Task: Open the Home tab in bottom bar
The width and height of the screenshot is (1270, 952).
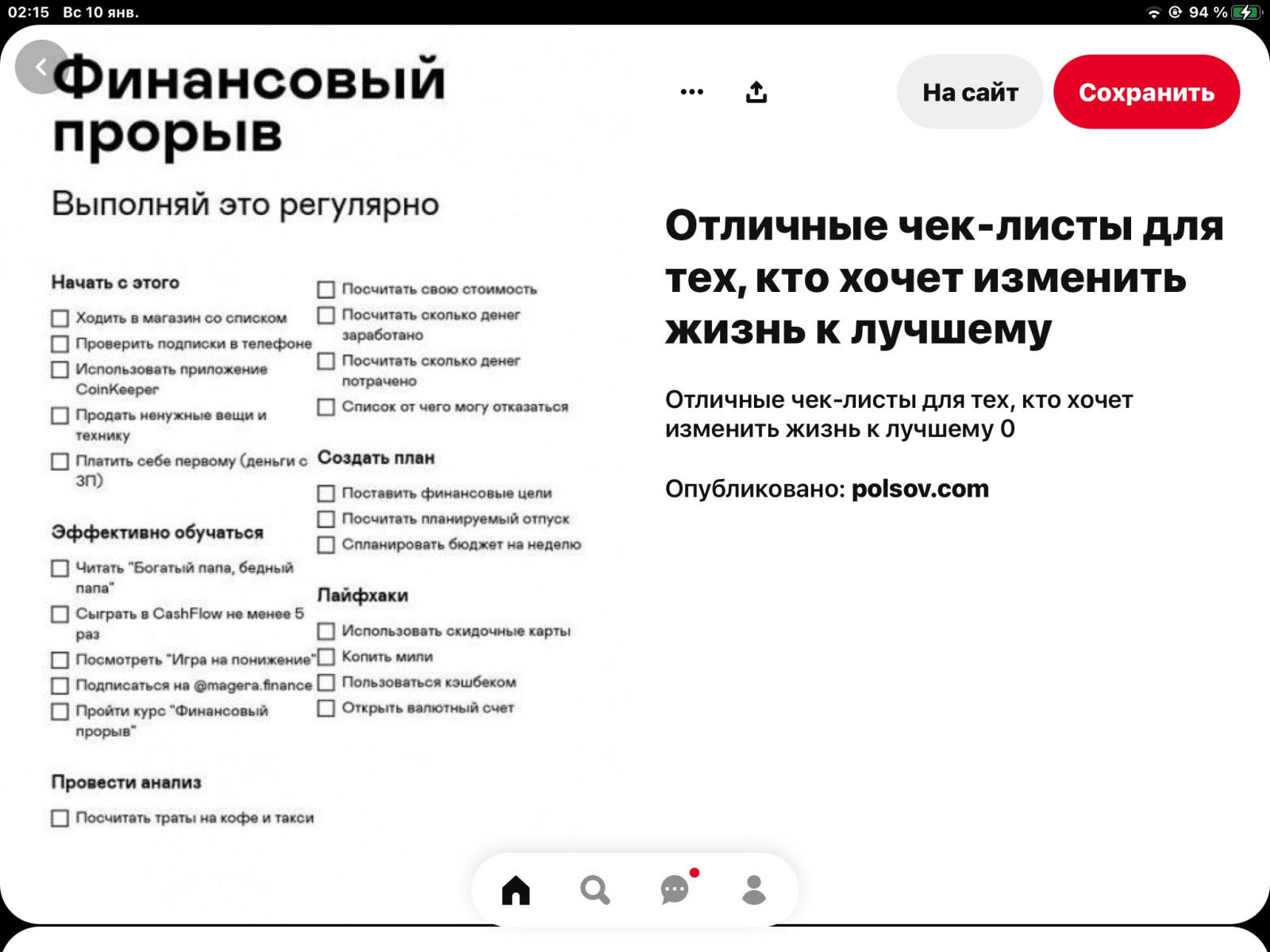Action: click(516, 890)
